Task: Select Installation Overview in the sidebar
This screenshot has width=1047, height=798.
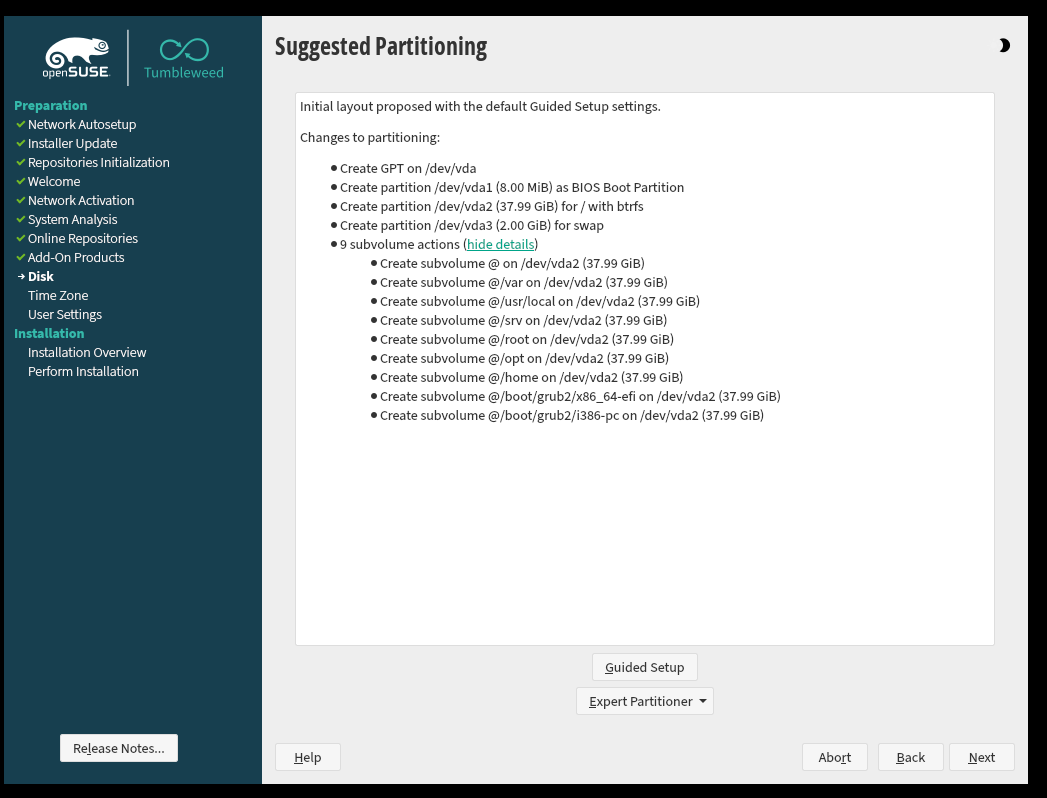Action: tap(87, 353)
